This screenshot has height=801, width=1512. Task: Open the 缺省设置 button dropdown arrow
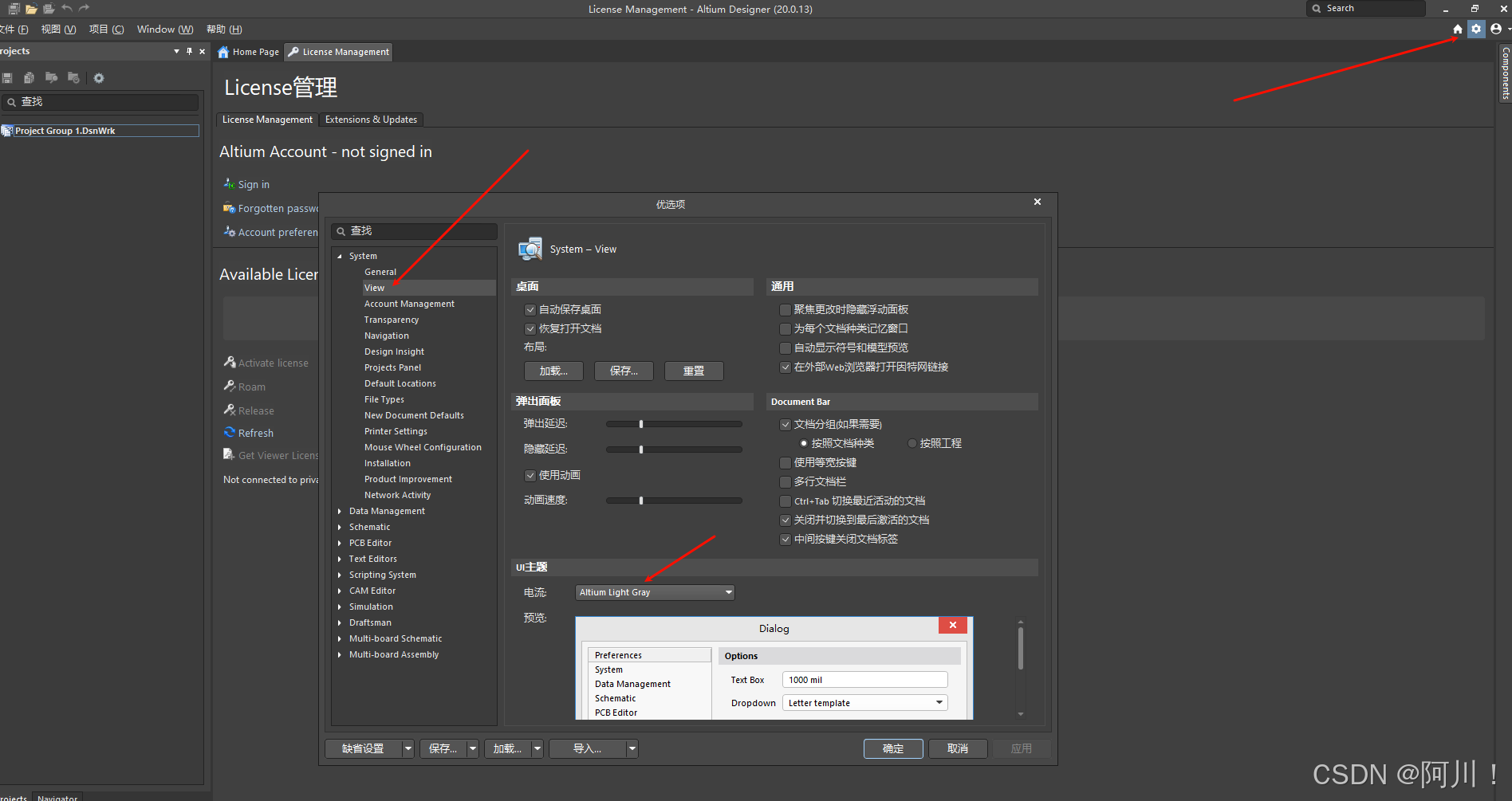click(x=408, y=749)
